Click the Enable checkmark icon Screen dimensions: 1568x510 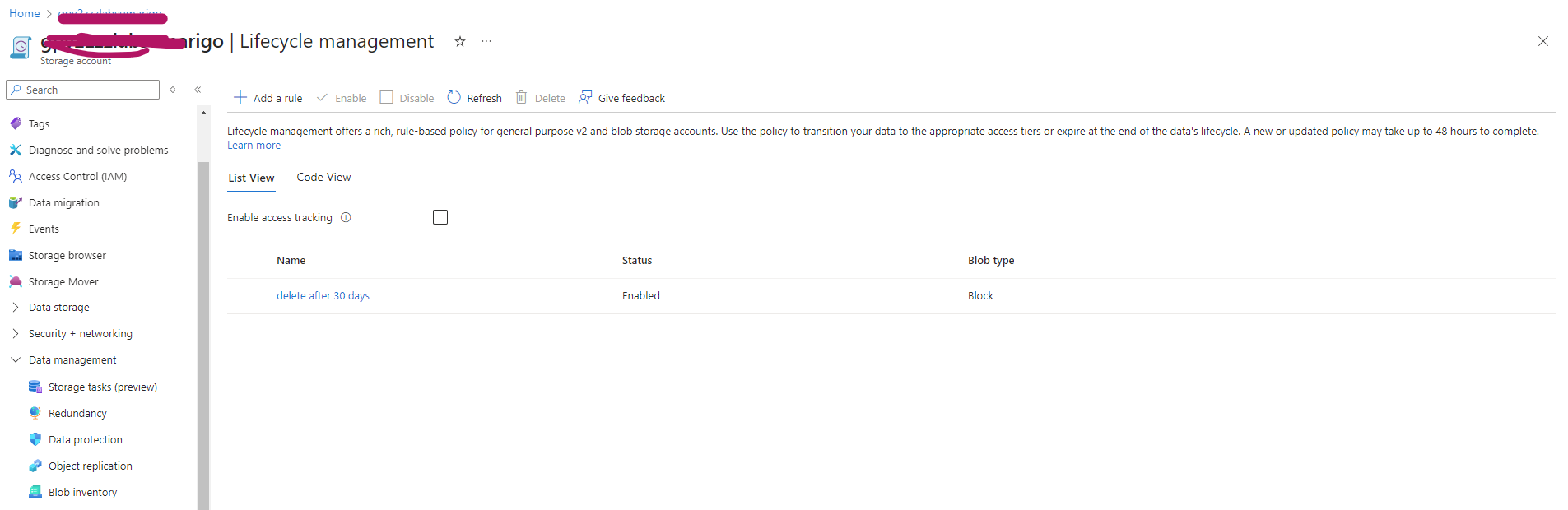pyautogui.click(x=322, y=97)
